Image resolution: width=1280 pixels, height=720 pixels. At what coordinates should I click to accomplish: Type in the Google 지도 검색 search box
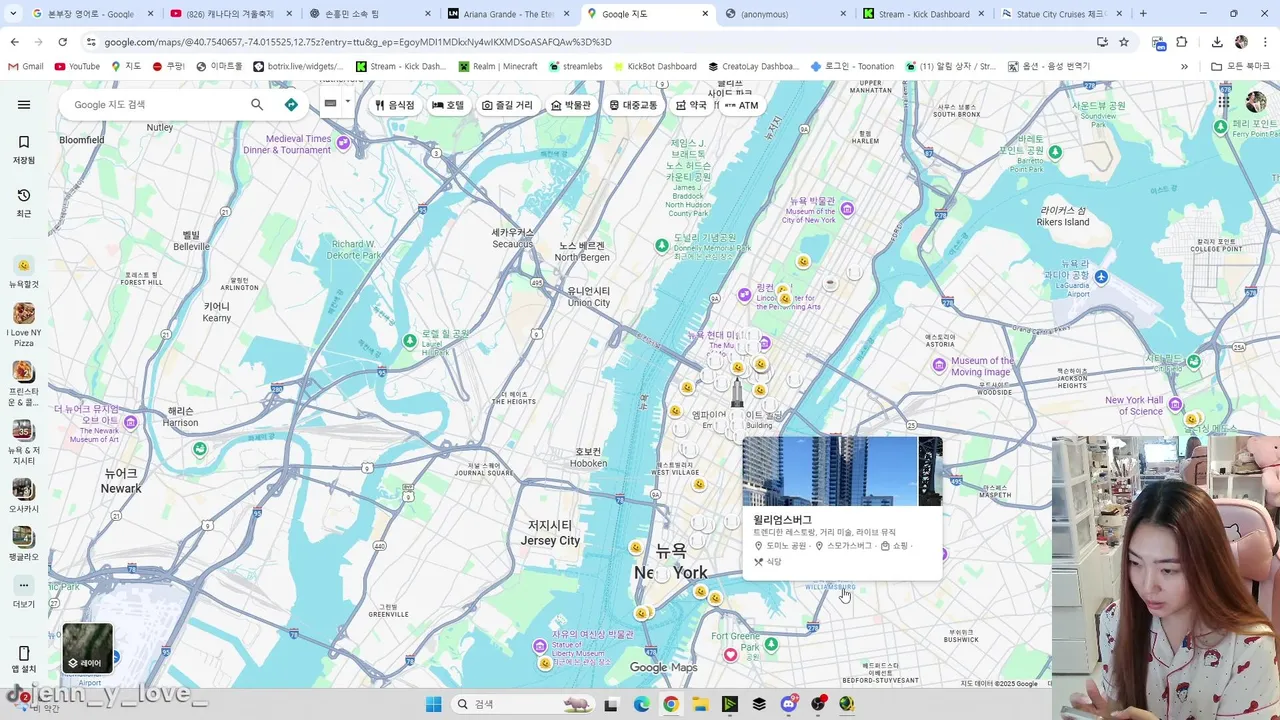pos(155,105)
